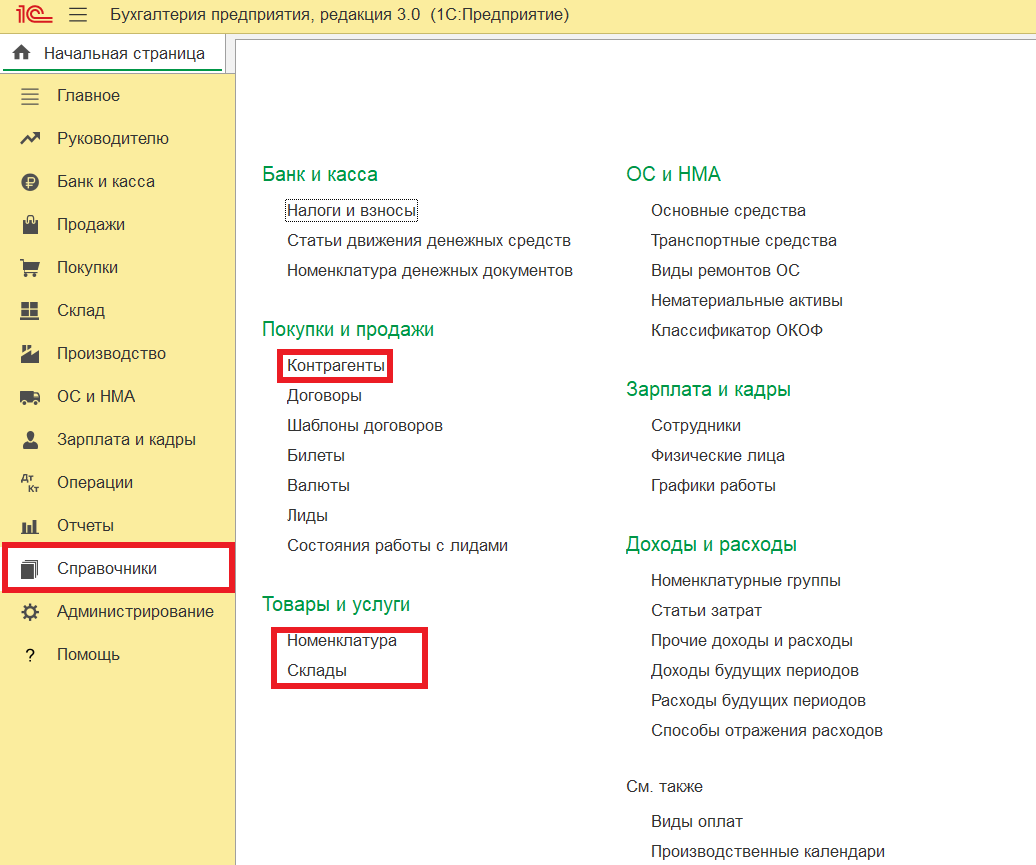The image size is (1036, 865).
Task: Open the hamburger main menu icon
Action: tap(78, 15)
